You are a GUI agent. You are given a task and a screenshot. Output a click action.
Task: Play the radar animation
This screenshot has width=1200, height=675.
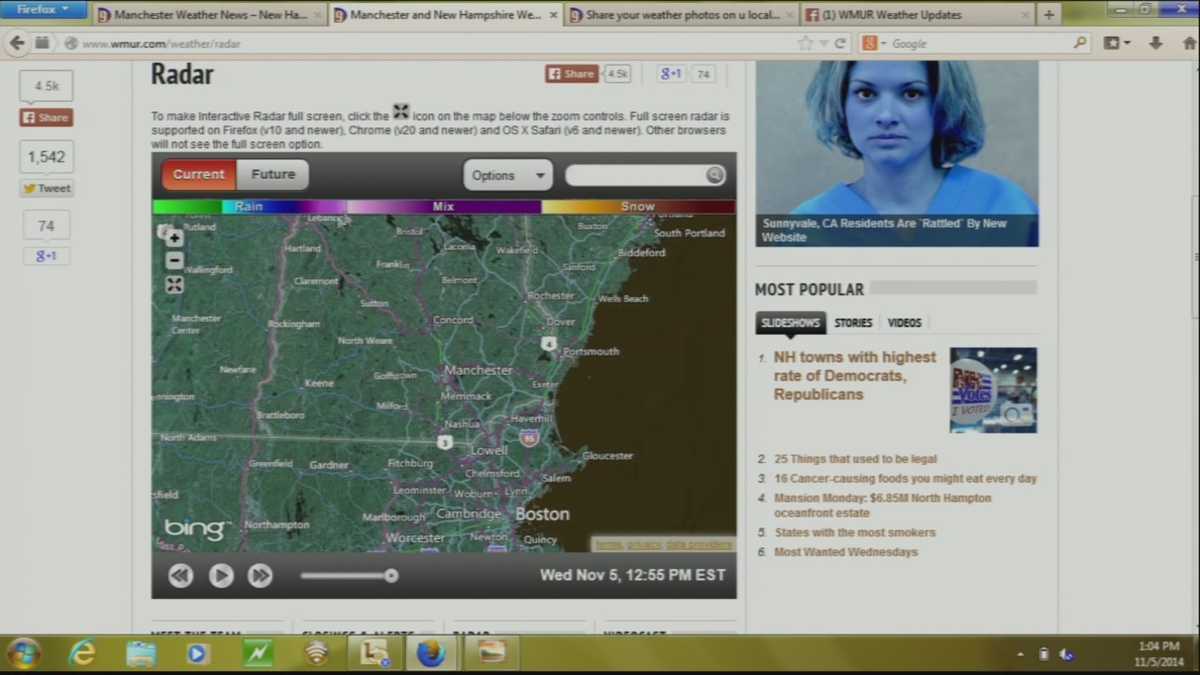221,575
